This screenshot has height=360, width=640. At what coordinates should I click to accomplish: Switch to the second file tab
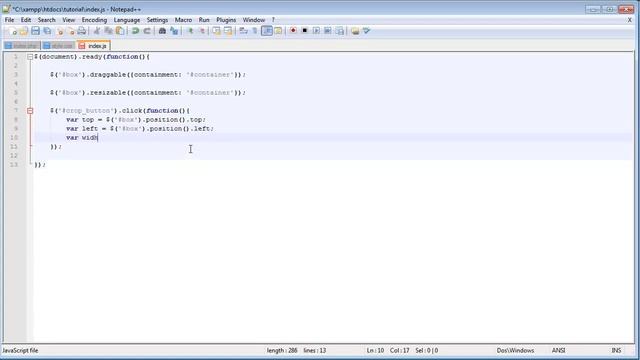[x=59, y=46]
